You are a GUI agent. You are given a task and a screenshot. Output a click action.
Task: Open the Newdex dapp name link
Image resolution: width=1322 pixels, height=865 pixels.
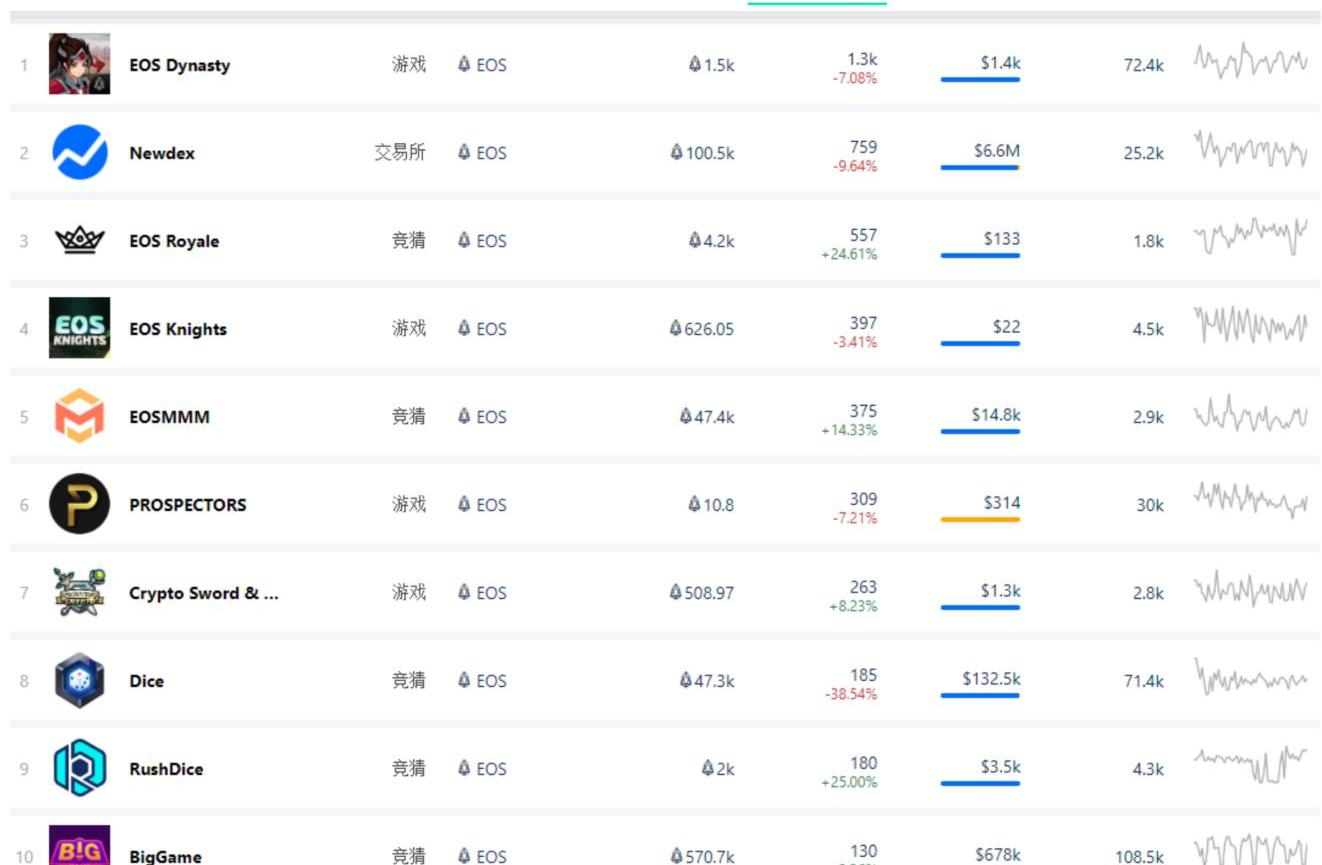(x=162, y=153)
